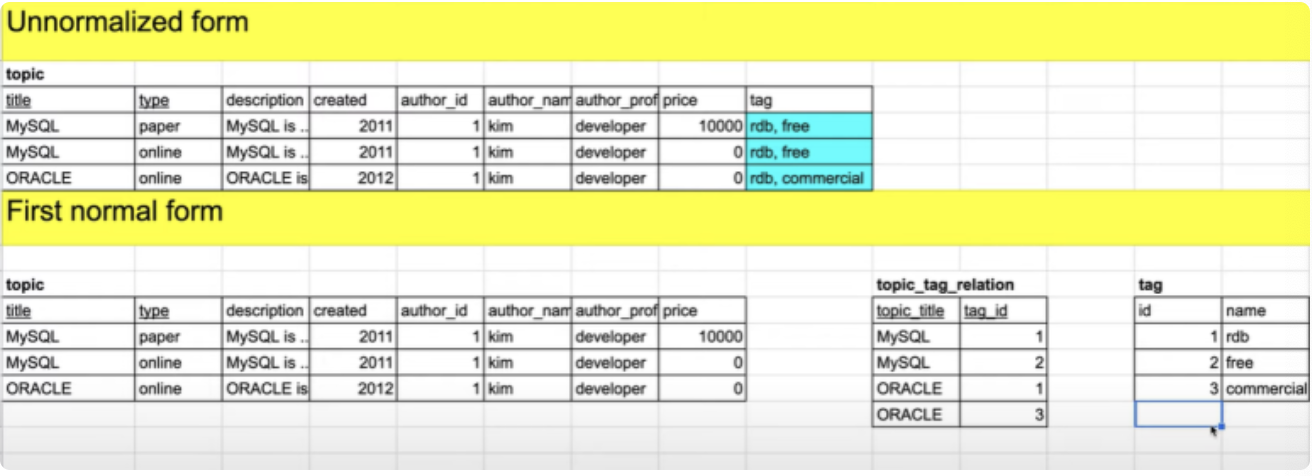The height and width of the screenshot is (476, 1312).
Task: Select price 10000 in the First normal form table
Action: click(x=703, y=337)
